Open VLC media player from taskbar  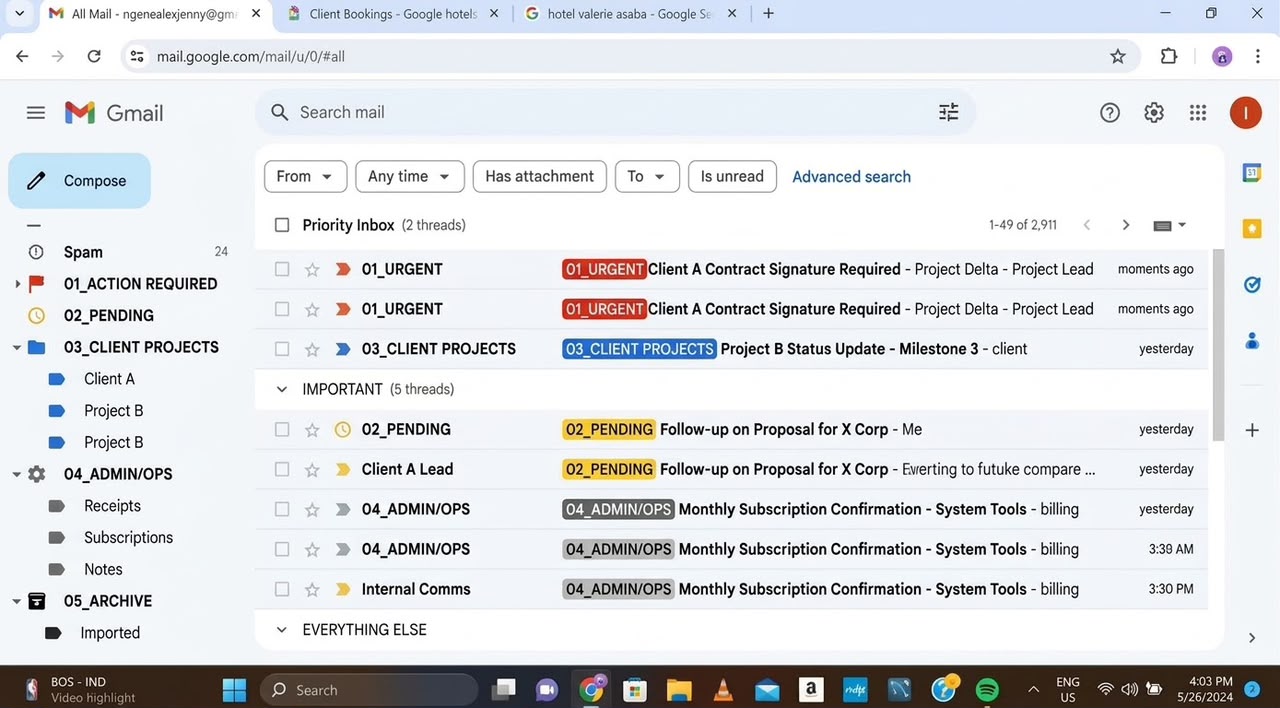click(x=722, y=689)
